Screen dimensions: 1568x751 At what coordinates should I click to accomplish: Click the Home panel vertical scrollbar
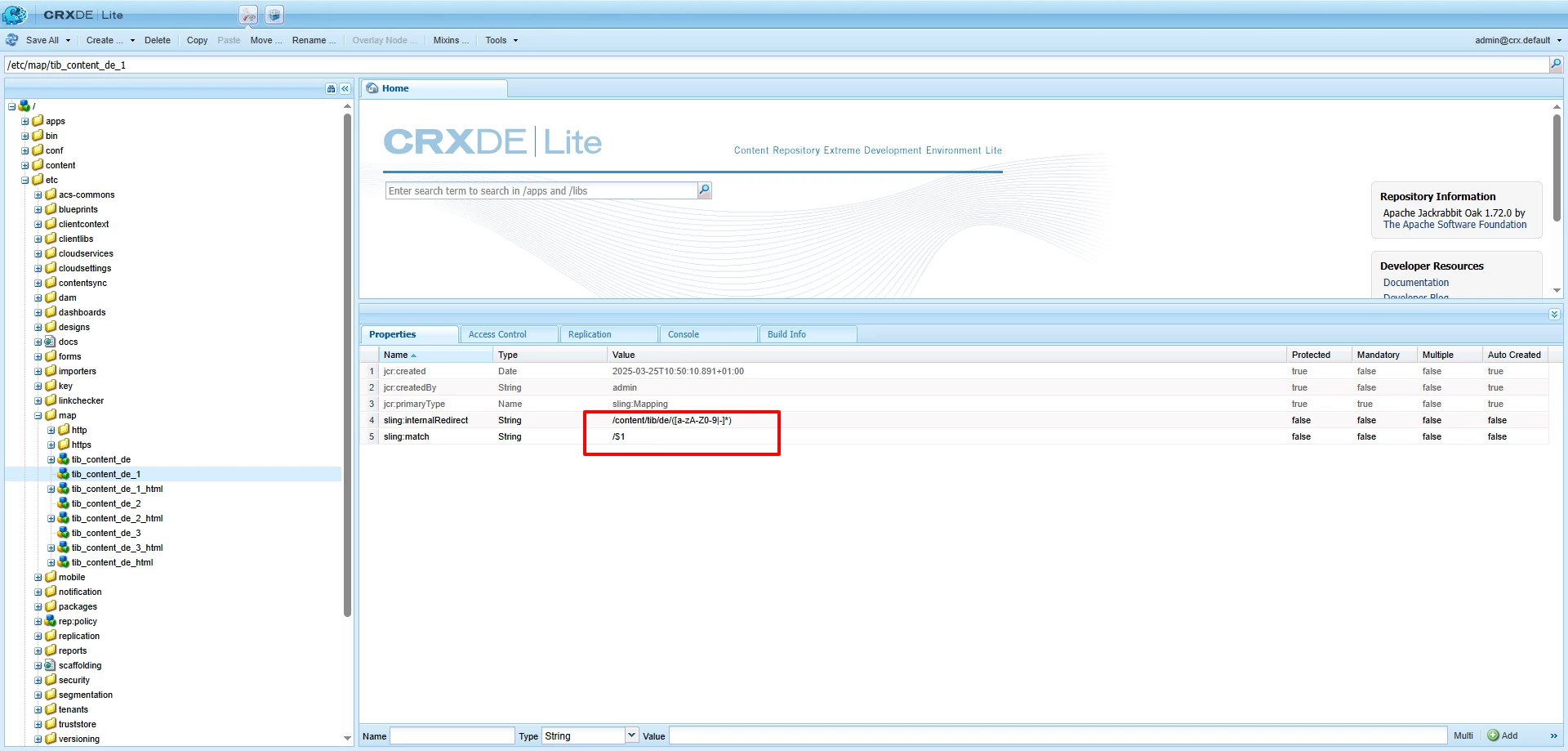(1557, 168)
